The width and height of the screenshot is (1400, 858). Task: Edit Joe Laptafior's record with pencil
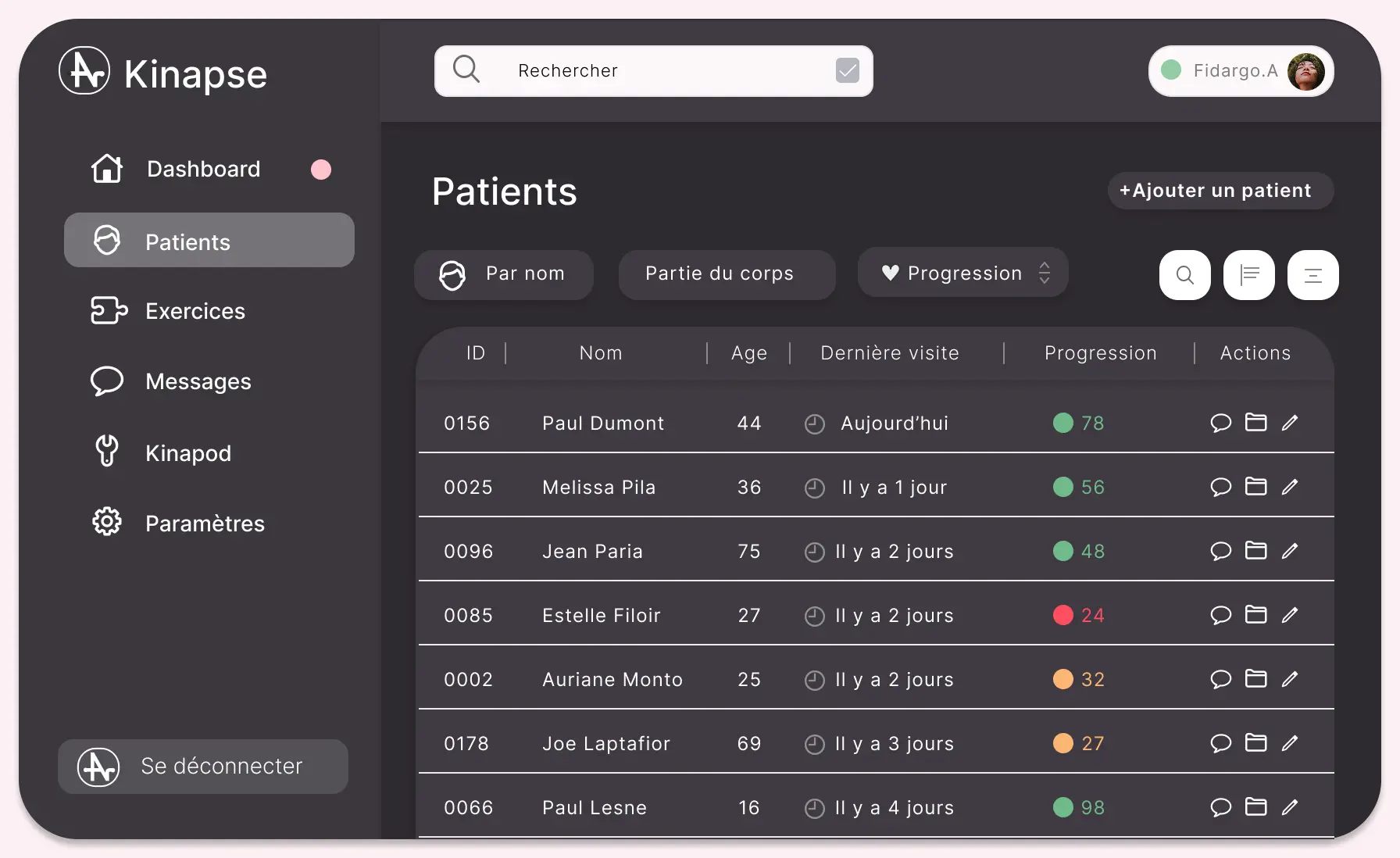(x=1290, y=743)
